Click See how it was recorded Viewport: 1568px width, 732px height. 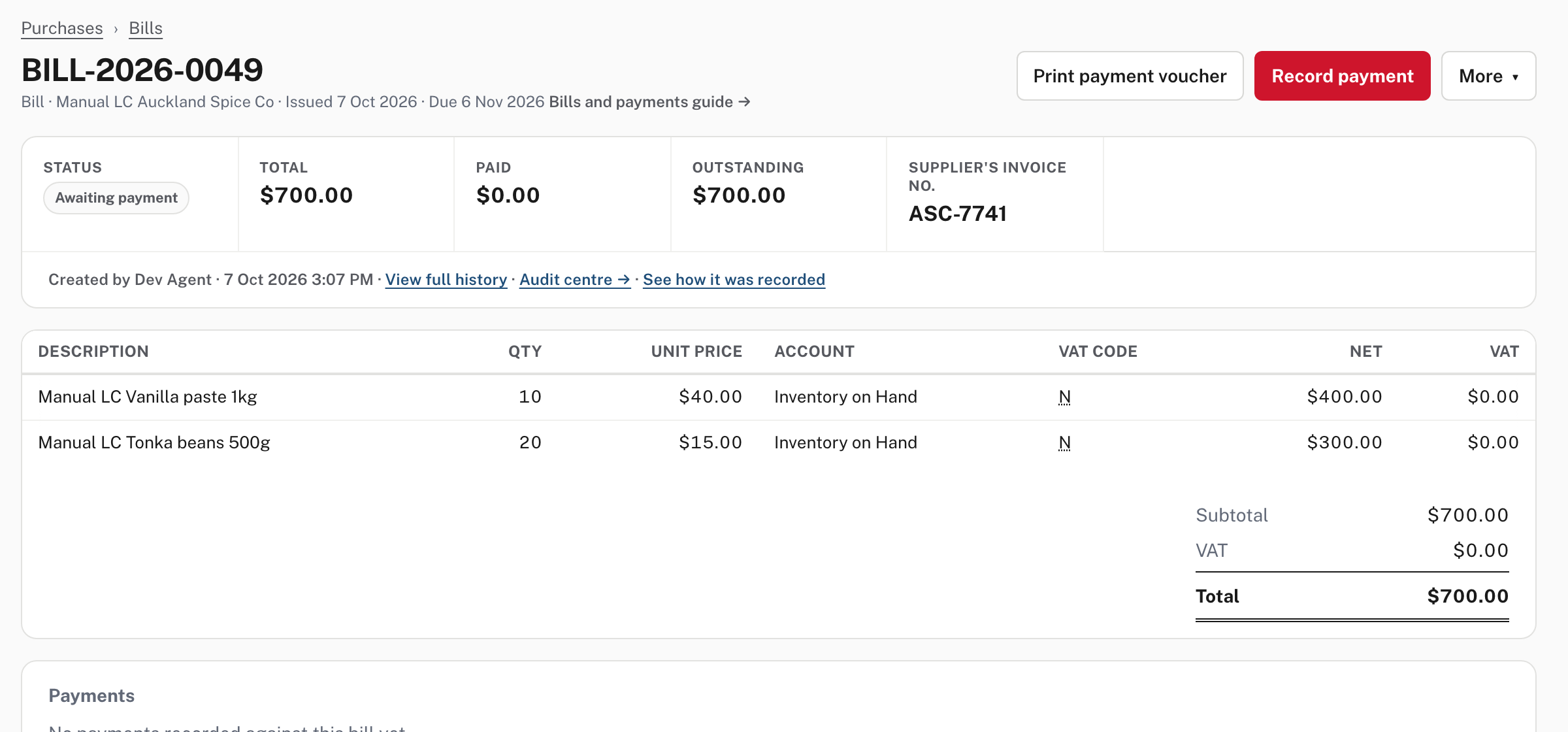pos(734,280)
